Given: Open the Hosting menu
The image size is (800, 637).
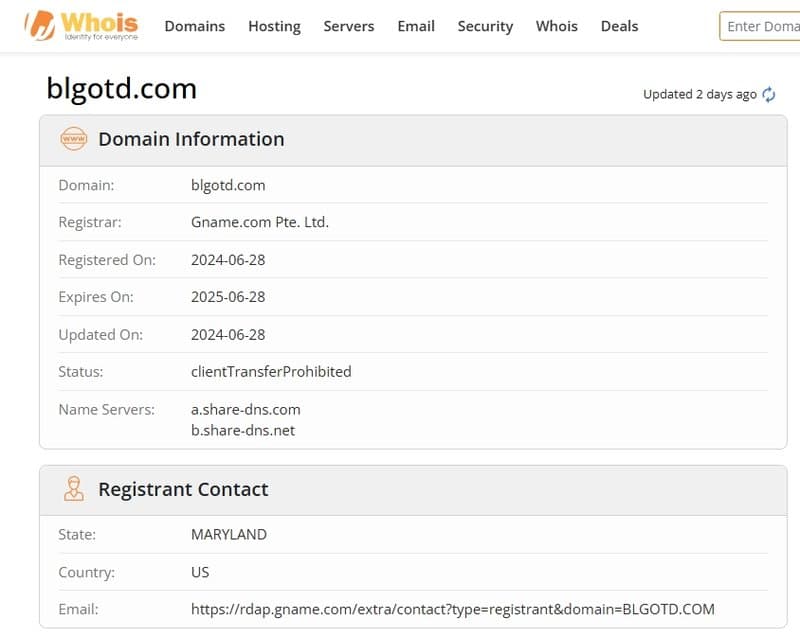Looking at the screenshot, I should coord(274,26).
